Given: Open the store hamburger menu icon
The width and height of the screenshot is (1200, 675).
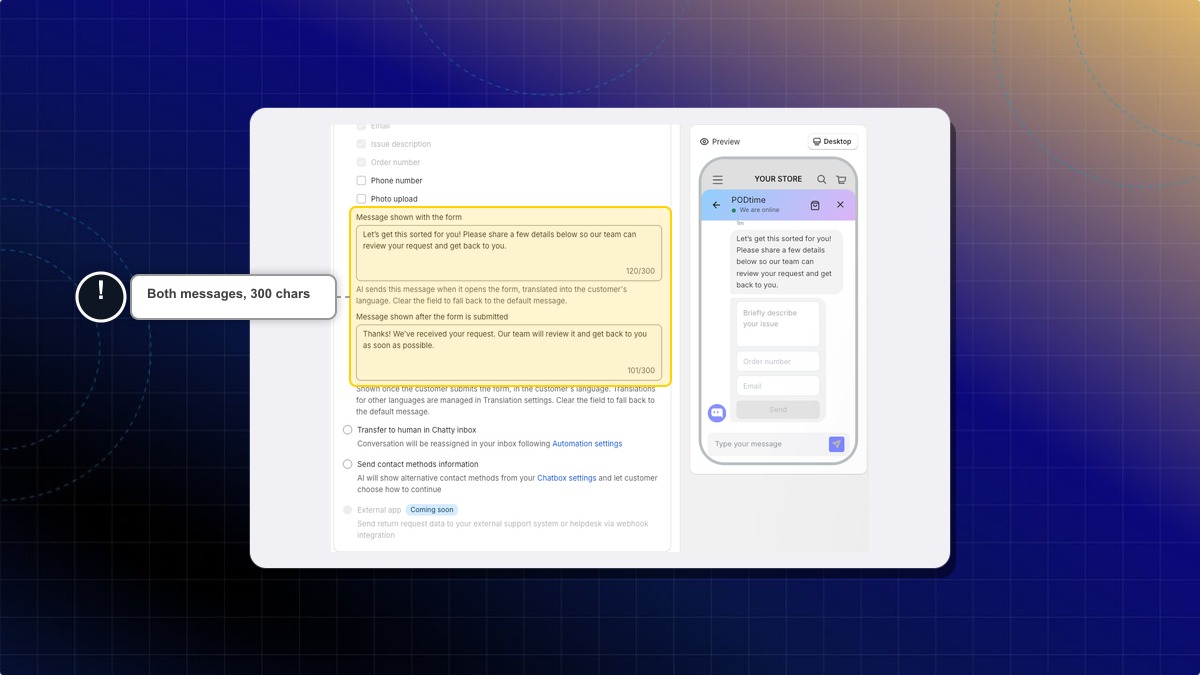Looking at the screenshot, I should (x=718, y=180).
